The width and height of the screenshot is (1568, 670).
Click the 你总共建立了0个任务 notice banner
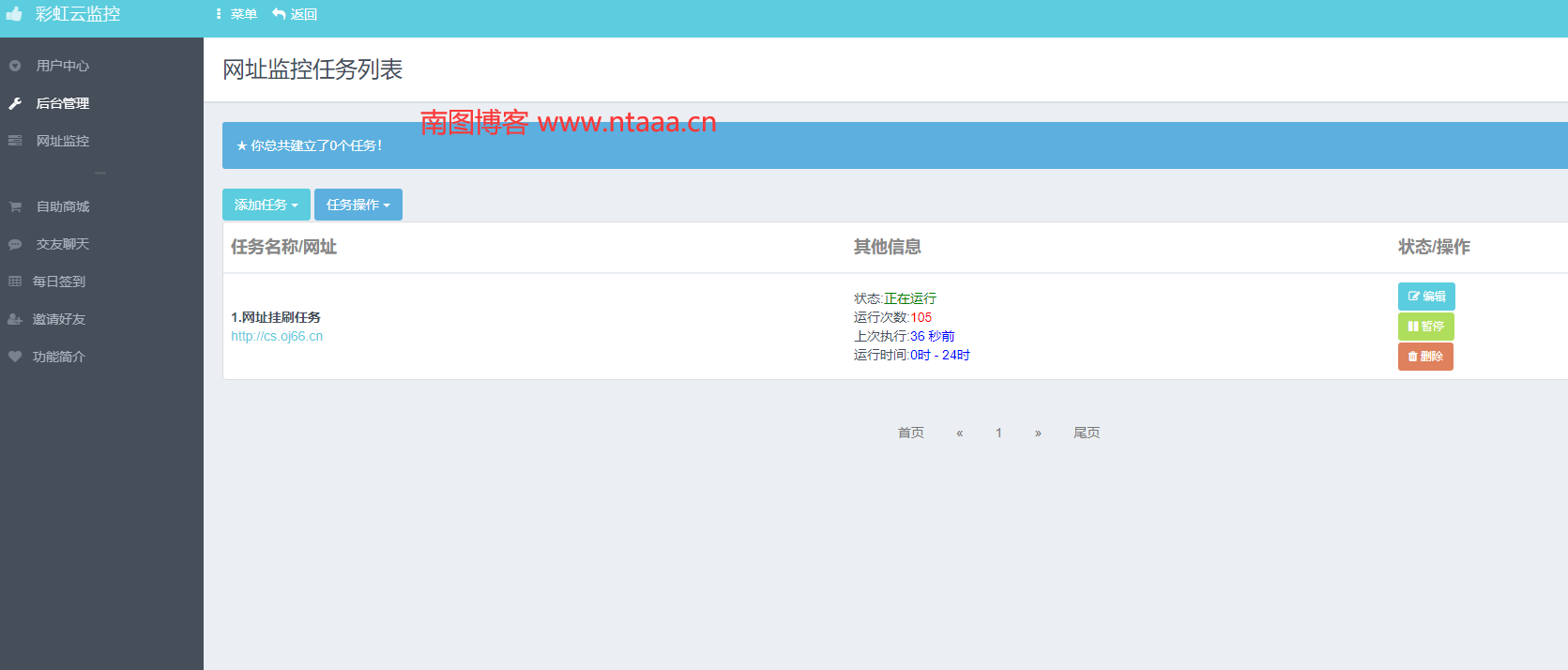[x=895, y=145]
